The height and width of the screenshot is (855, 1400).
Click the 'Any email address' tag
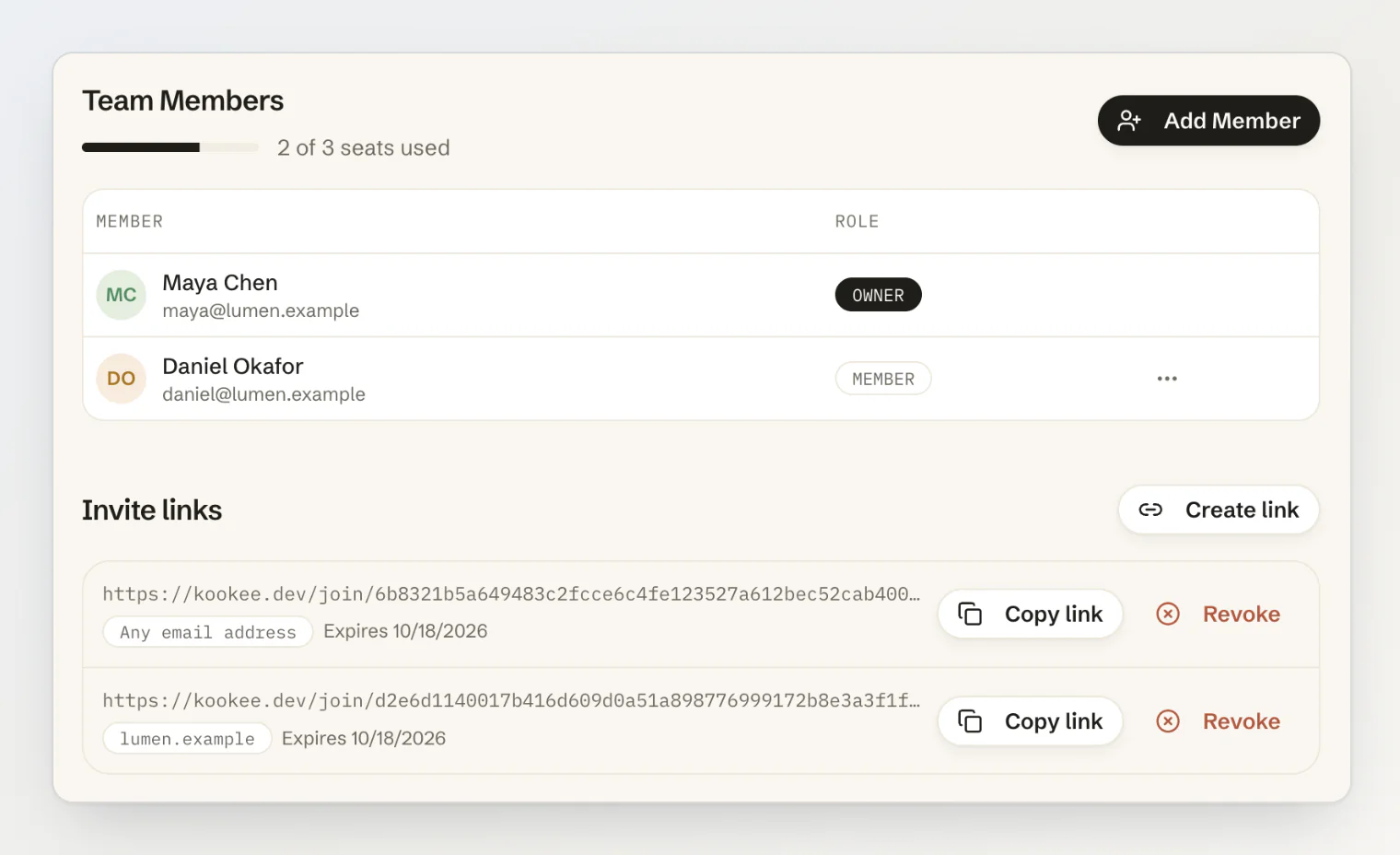(x=208, y=632)
